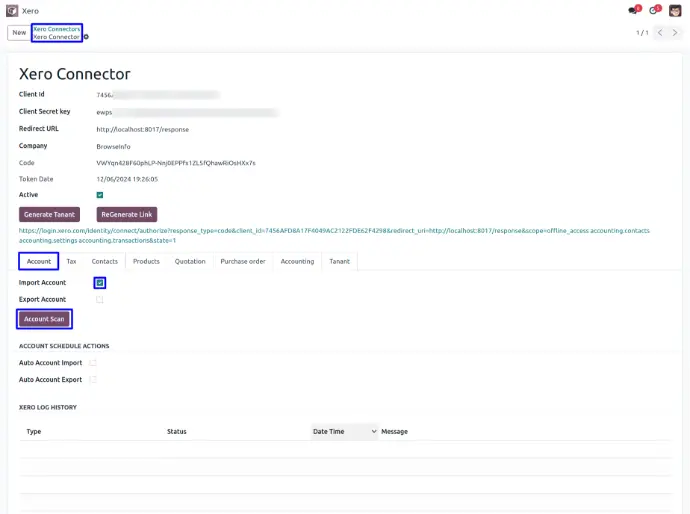Open the user avatar menu
The height and width of the screenshot is (514, 690).
[675, 11]
